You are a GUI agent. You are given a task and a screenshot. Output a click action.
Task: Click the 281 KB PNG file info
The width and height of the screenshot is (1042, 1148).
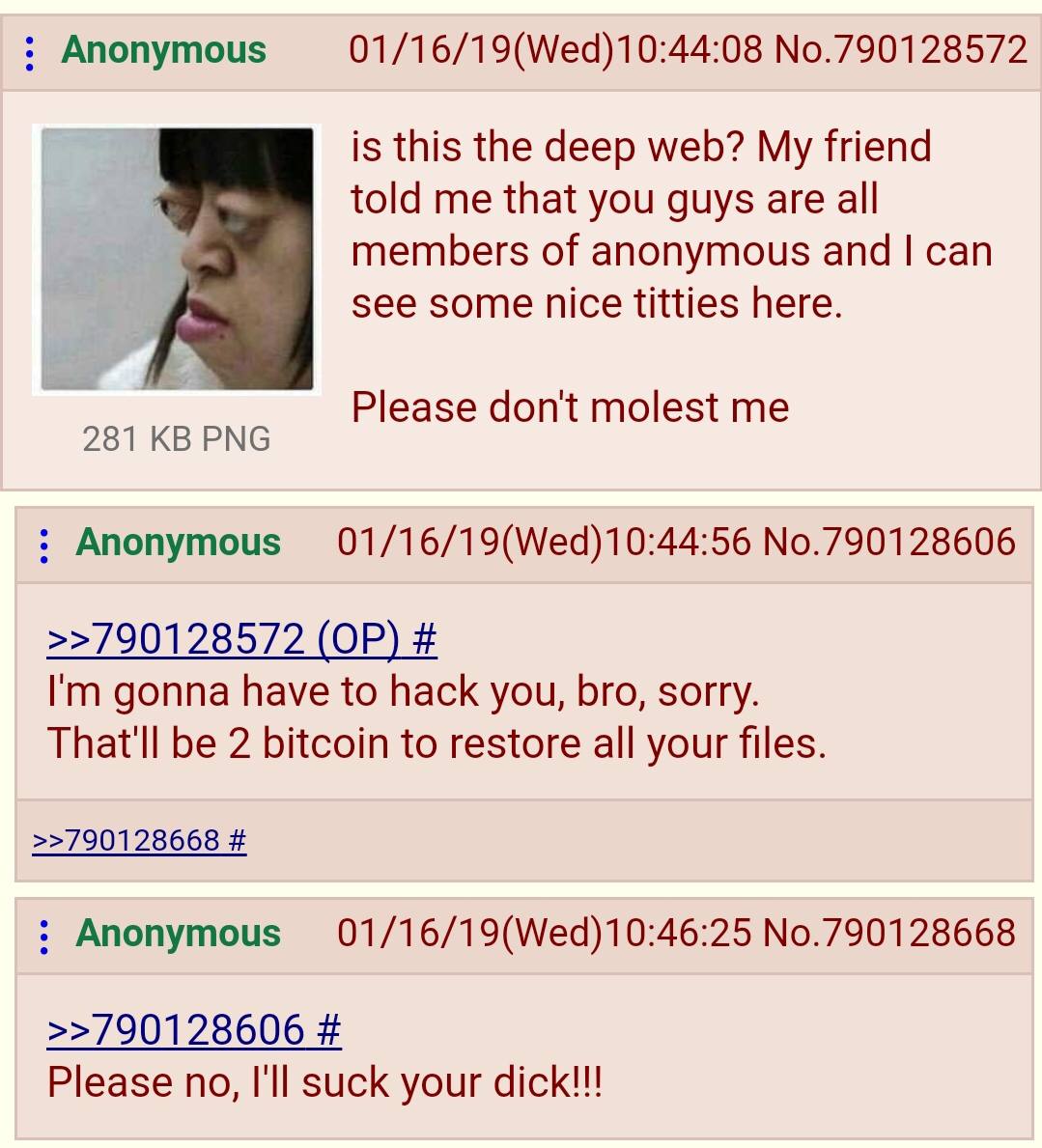point(177,438)
